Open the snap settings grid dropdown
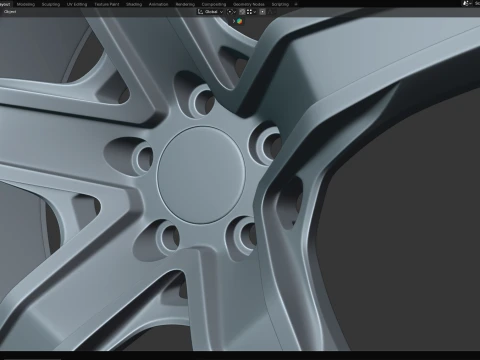The width and height of the screenshot is (480, 360). click(251, 12)
